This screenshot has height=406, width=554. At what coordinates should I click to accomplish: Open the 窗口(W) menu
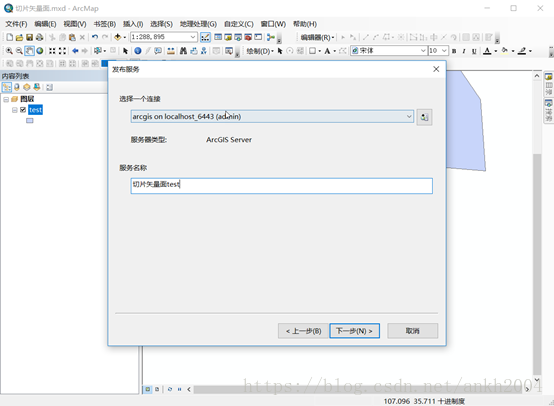coord(273,24)
